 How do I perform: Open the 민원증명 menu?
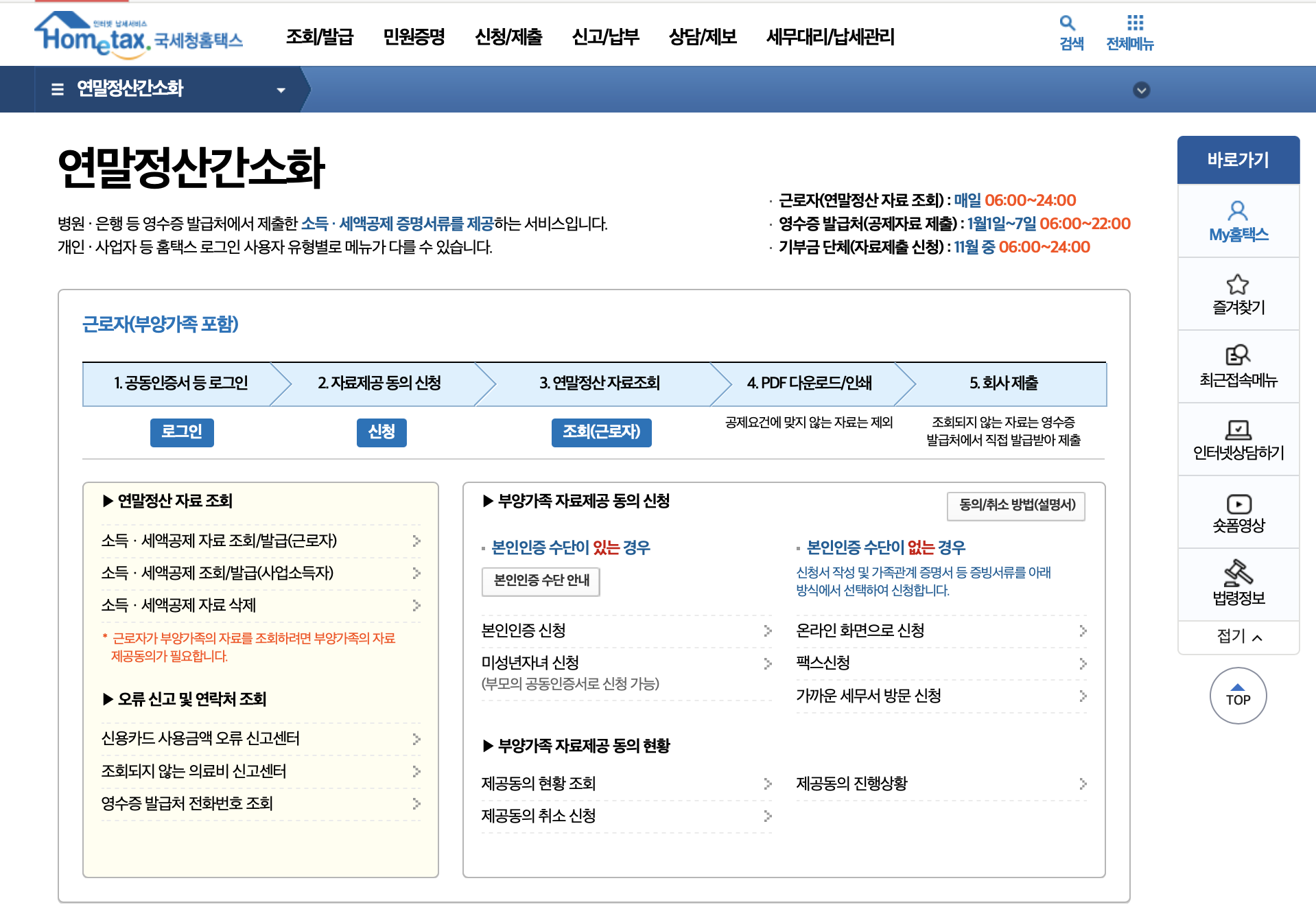tap(414, 38)
